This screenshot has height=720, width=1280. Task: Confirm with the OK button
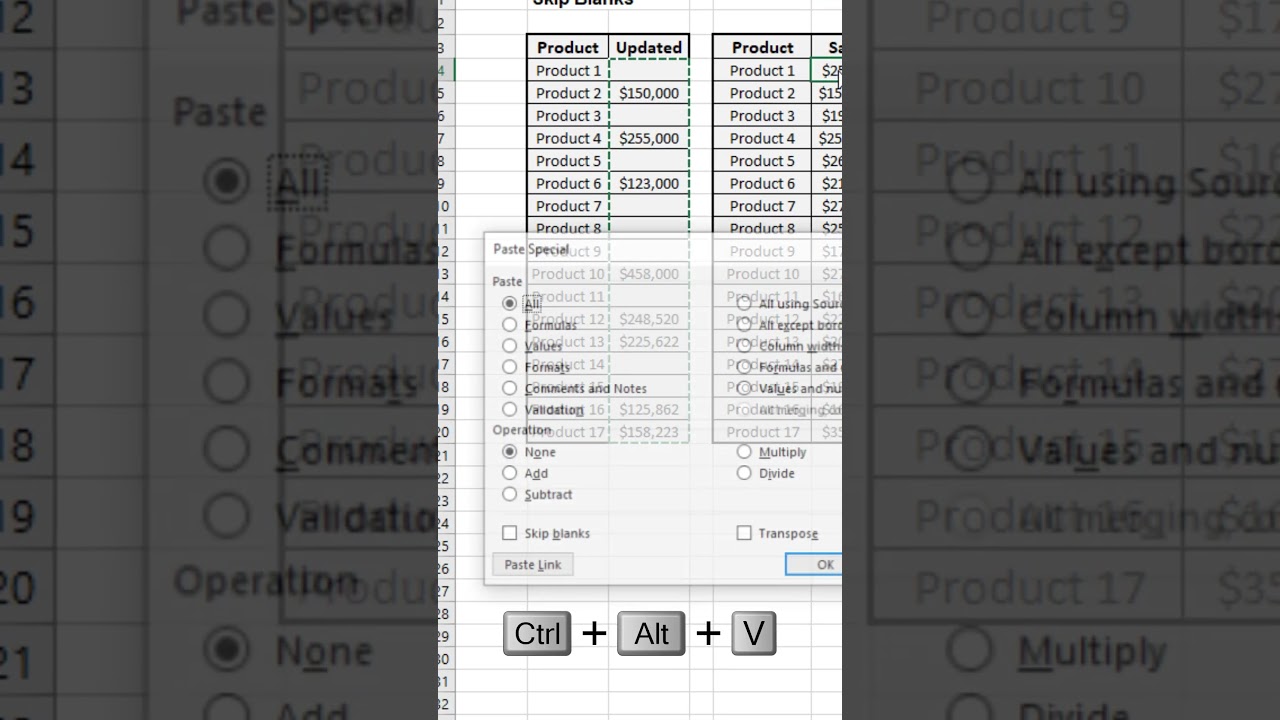coord(814,565)
